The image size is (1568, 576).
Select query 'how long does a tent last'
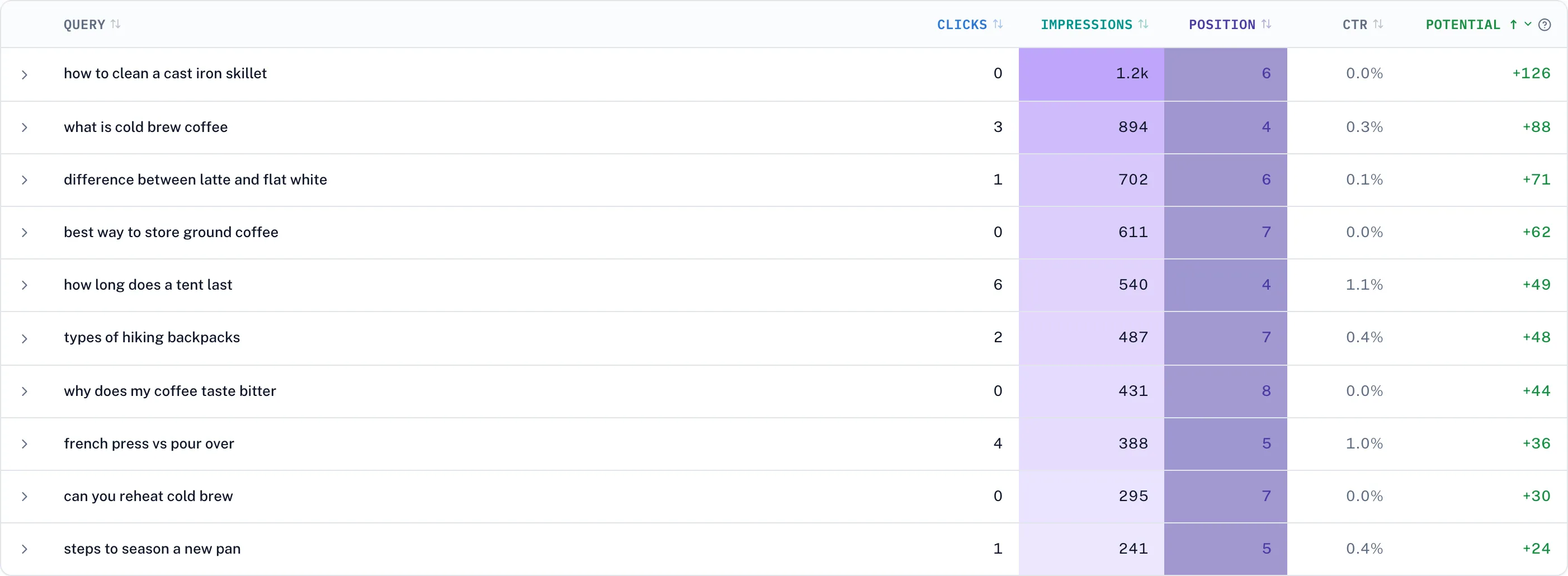click(x=148, y=285)
